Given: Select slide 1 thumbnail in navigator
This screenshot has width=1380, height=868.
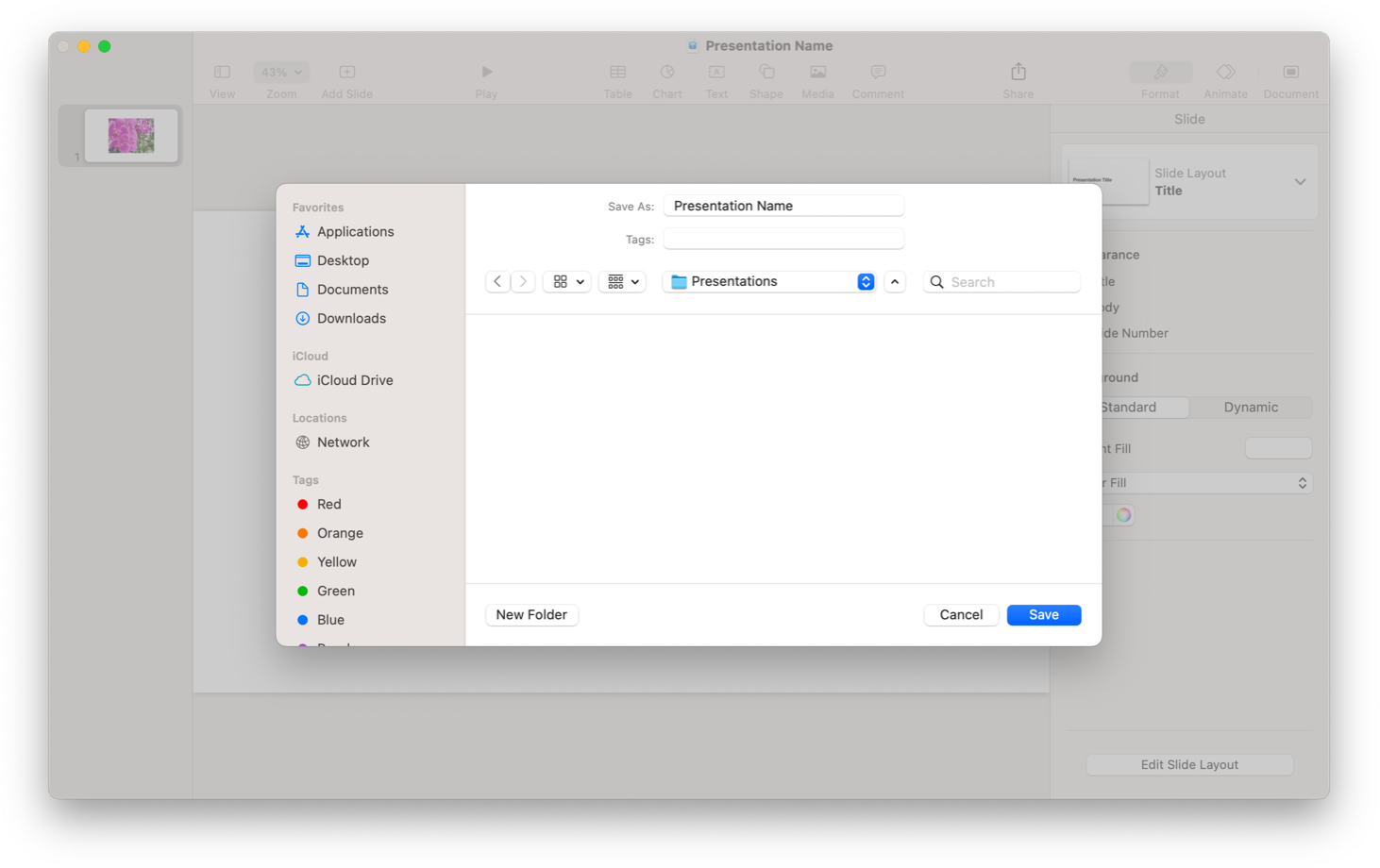Looking at the screenshot, I should 130,136.
